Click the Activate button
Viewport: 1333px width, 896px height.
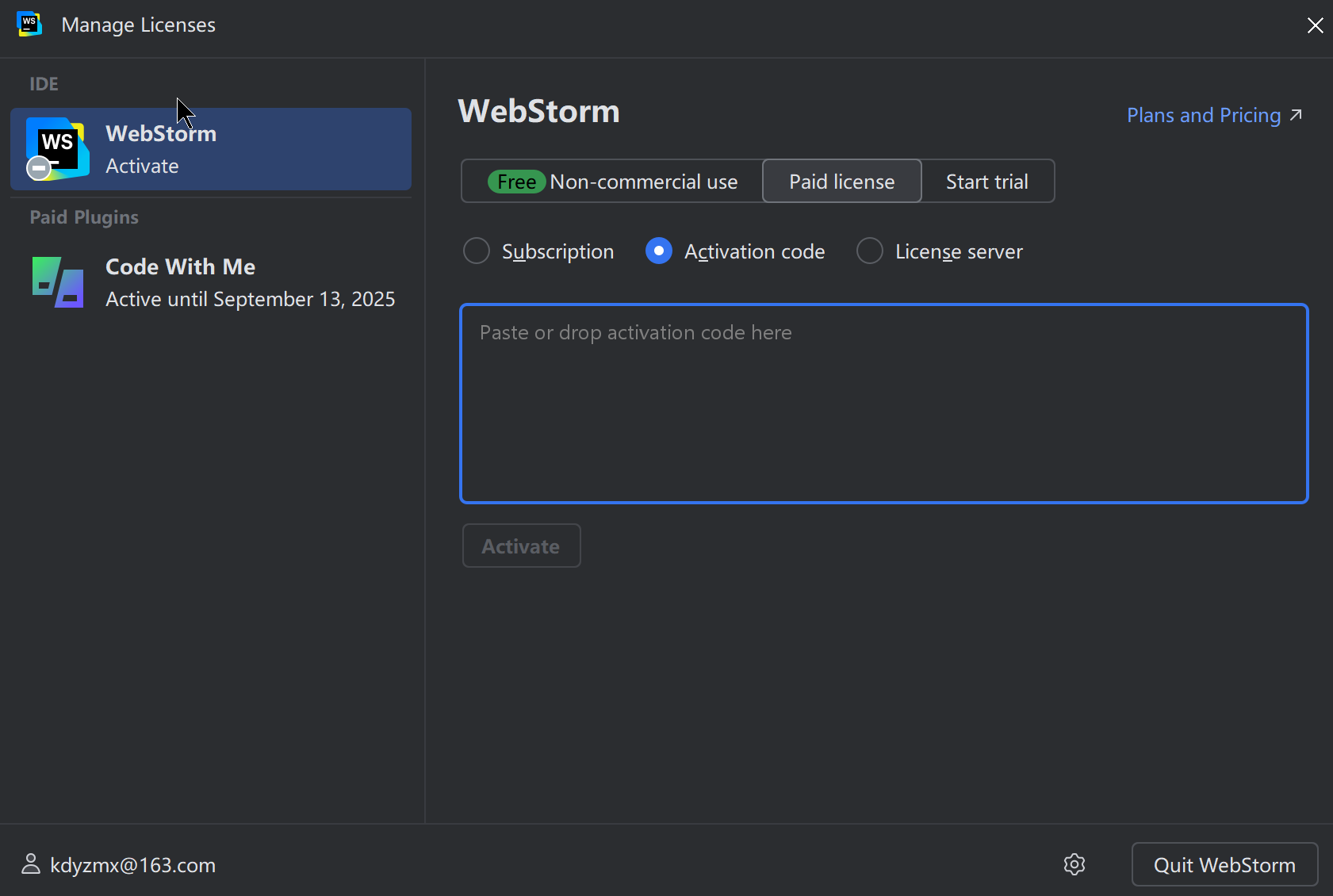point(522,546)
